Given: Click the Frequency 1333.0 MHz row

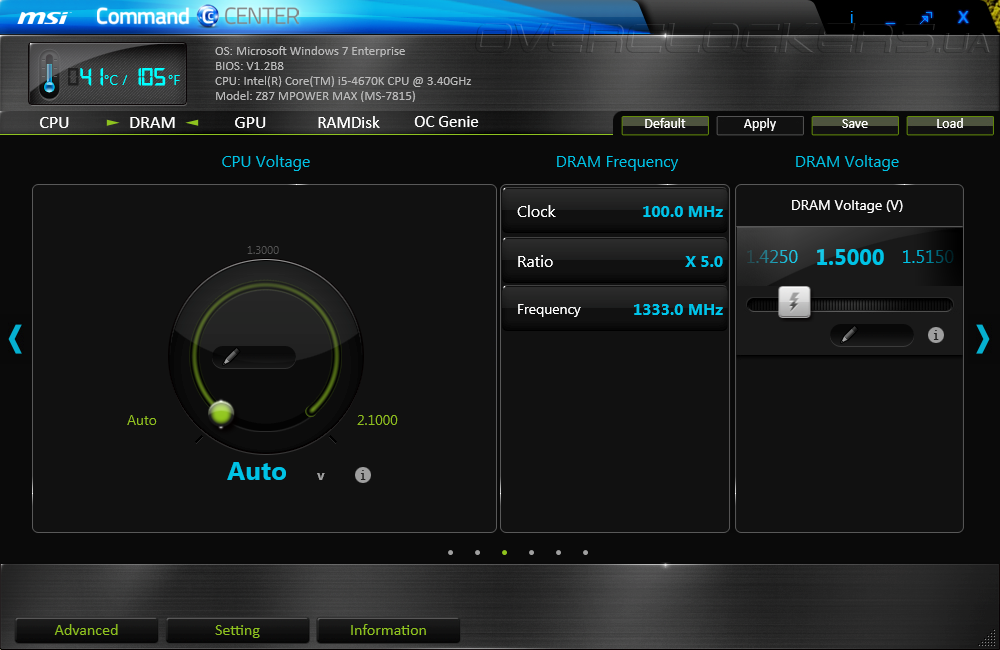Looking at the screenshot, I should [615, 309].
